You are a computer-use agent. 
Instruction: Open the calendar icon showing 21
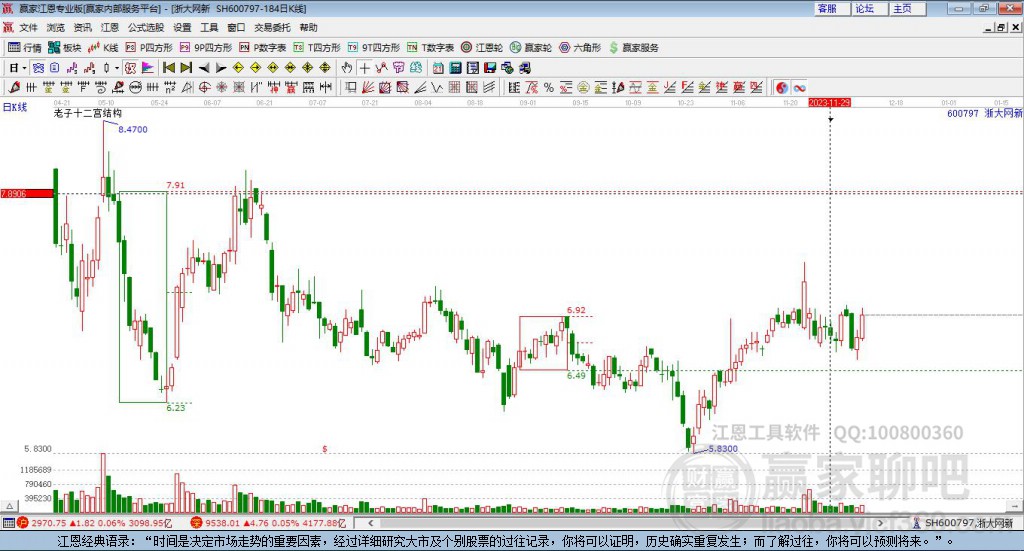[x=438, y=68]
